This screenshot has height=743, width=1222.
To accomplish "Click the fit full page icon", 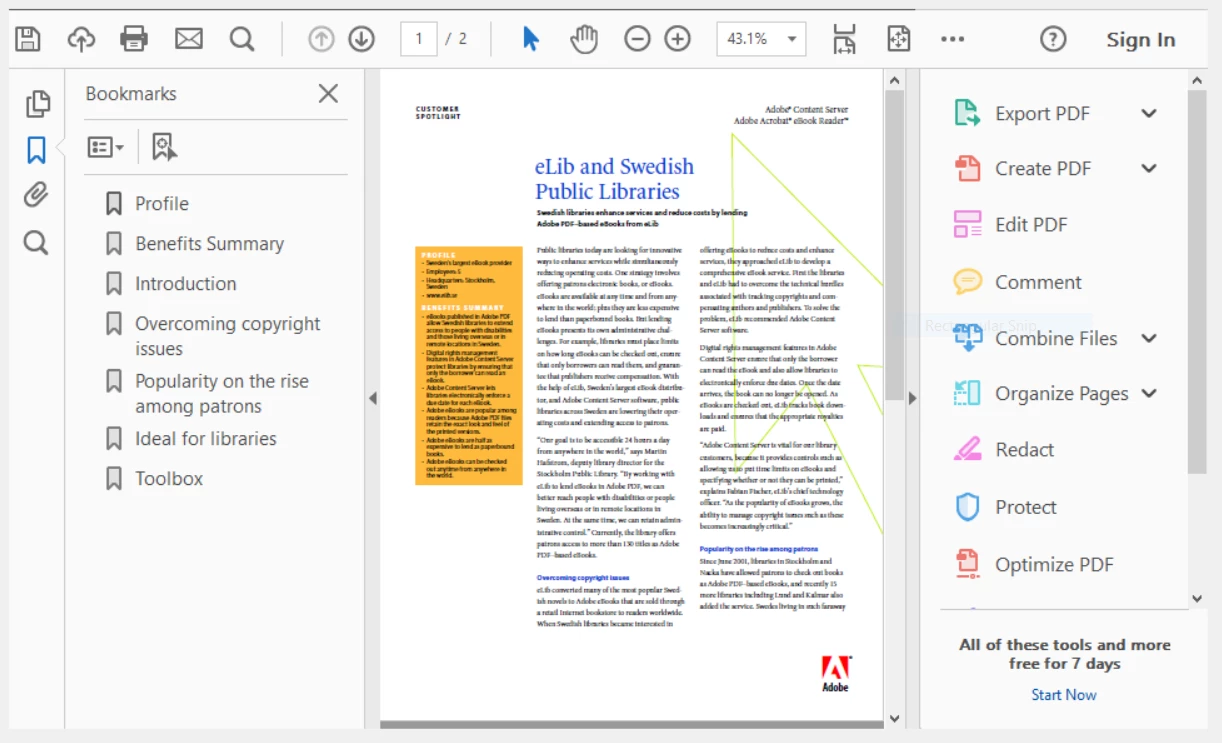I will pyautogui.click(x=899, y=39).
